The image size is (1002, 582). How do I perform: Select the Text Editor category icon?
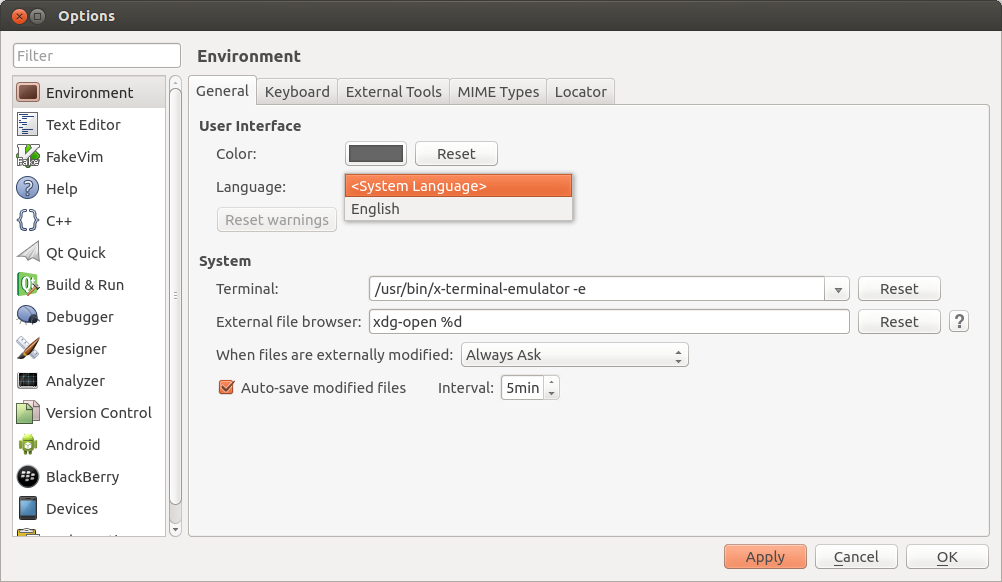point(28,125)
